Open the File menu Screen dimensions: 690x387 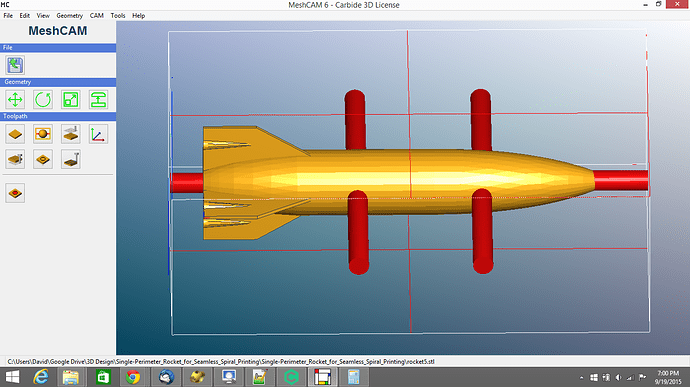tap(8, 15)
